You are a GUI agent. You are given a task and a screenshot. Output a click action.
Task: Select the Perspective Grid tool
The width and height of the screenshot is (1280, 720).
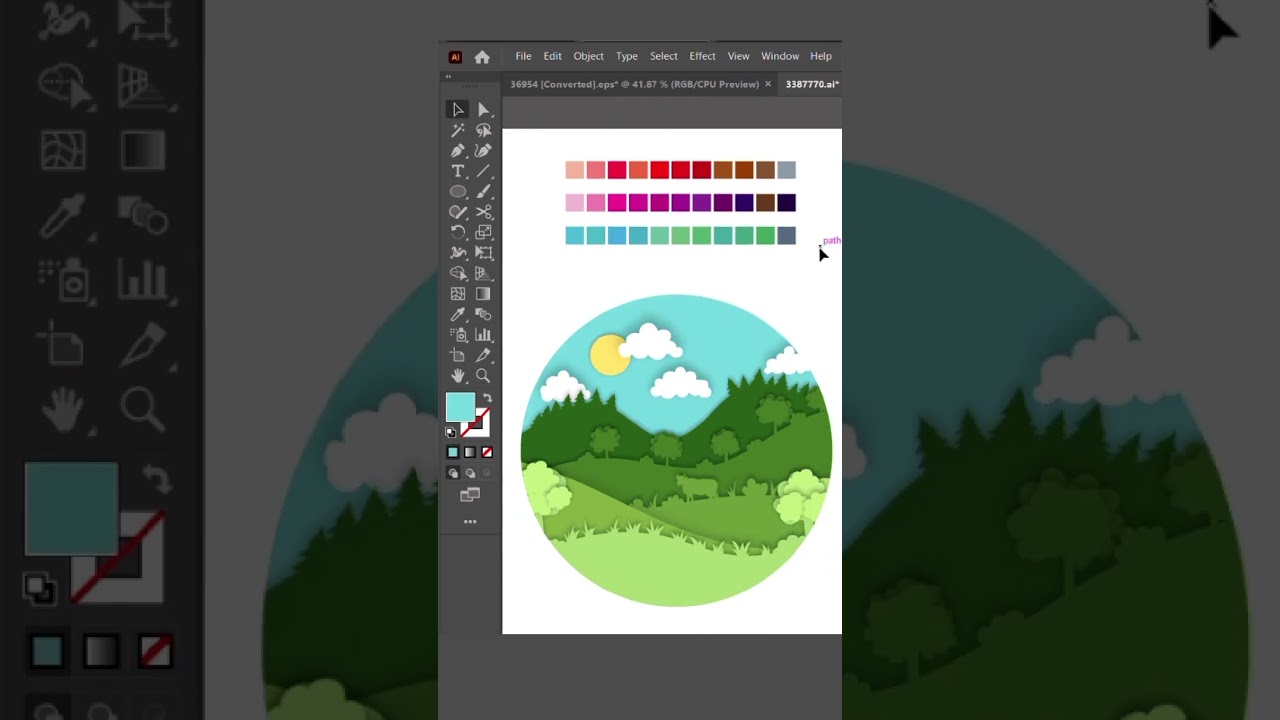point(484,273)
